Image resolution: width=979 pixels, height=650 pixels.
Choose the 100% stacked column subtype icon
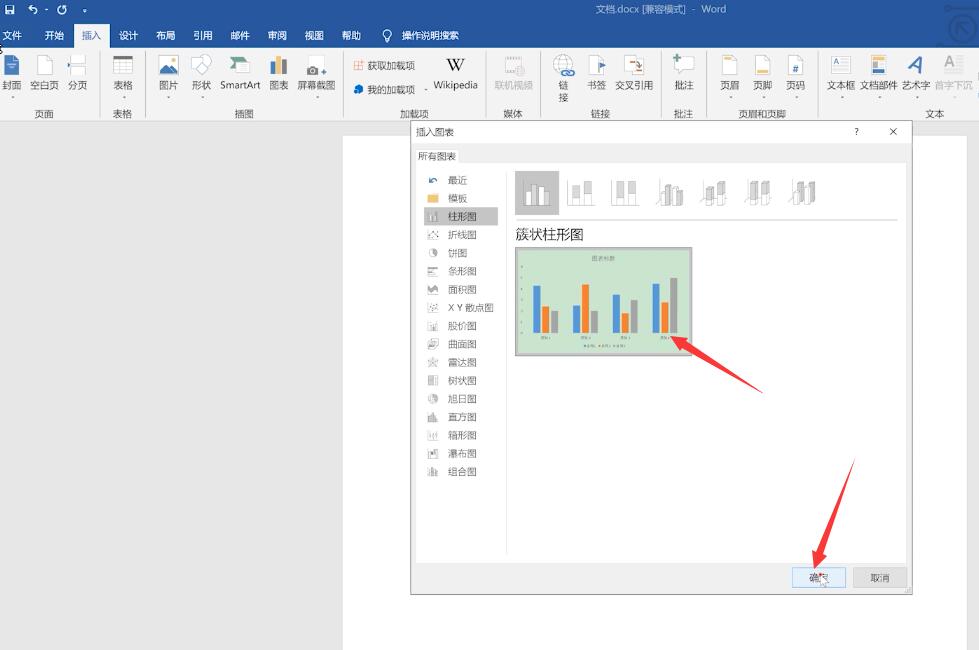click(x=624, y=193)
